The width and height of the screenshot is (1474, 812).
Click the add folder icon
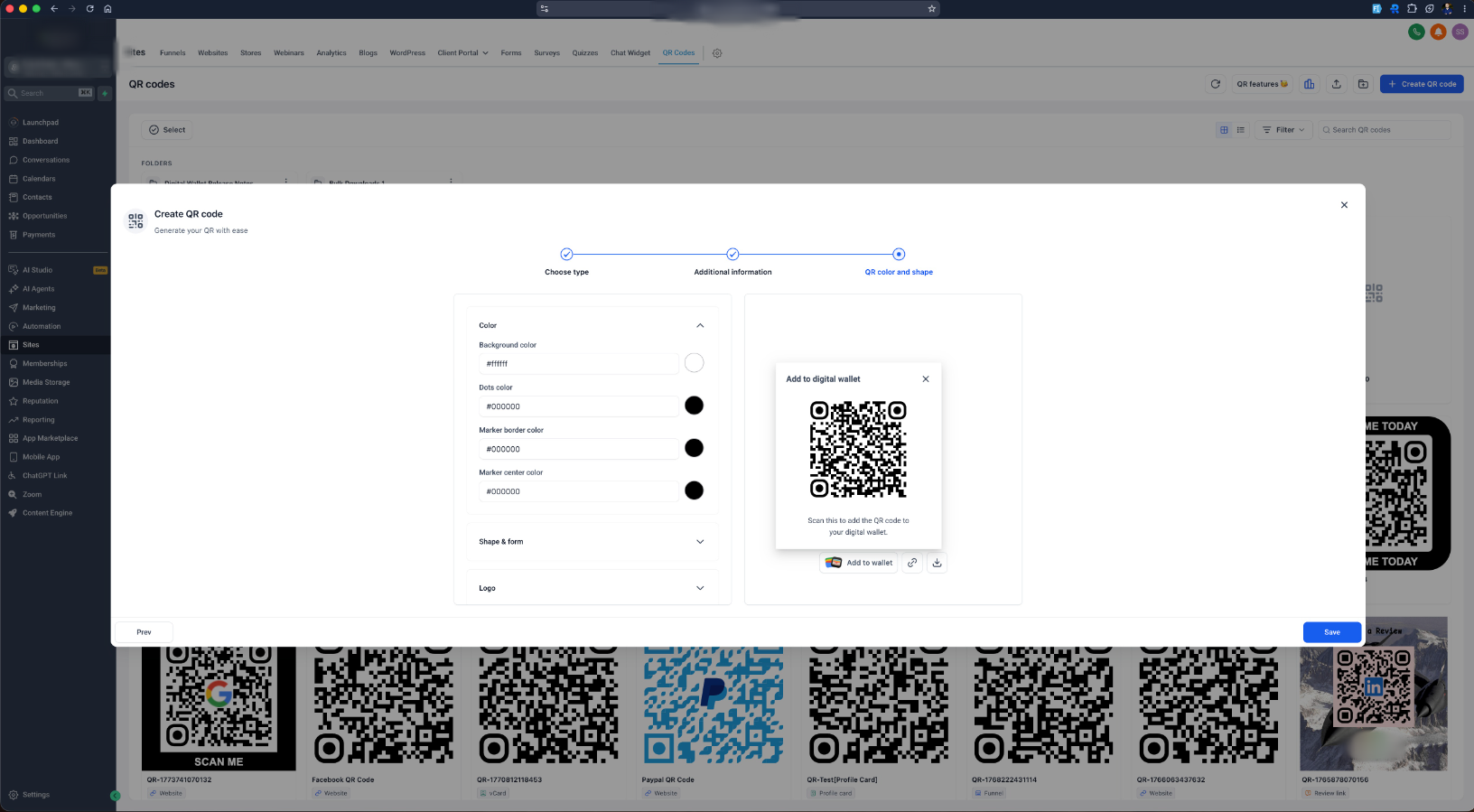pos(1364,84)
